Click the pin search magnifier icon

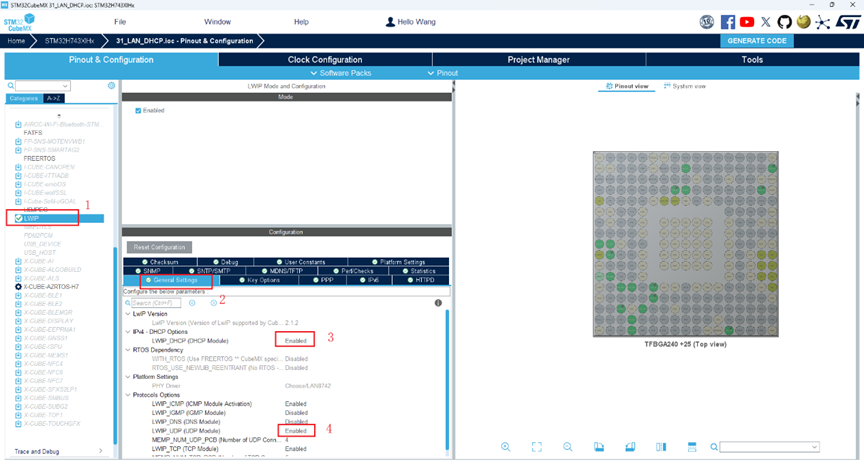tap(714, 447)
